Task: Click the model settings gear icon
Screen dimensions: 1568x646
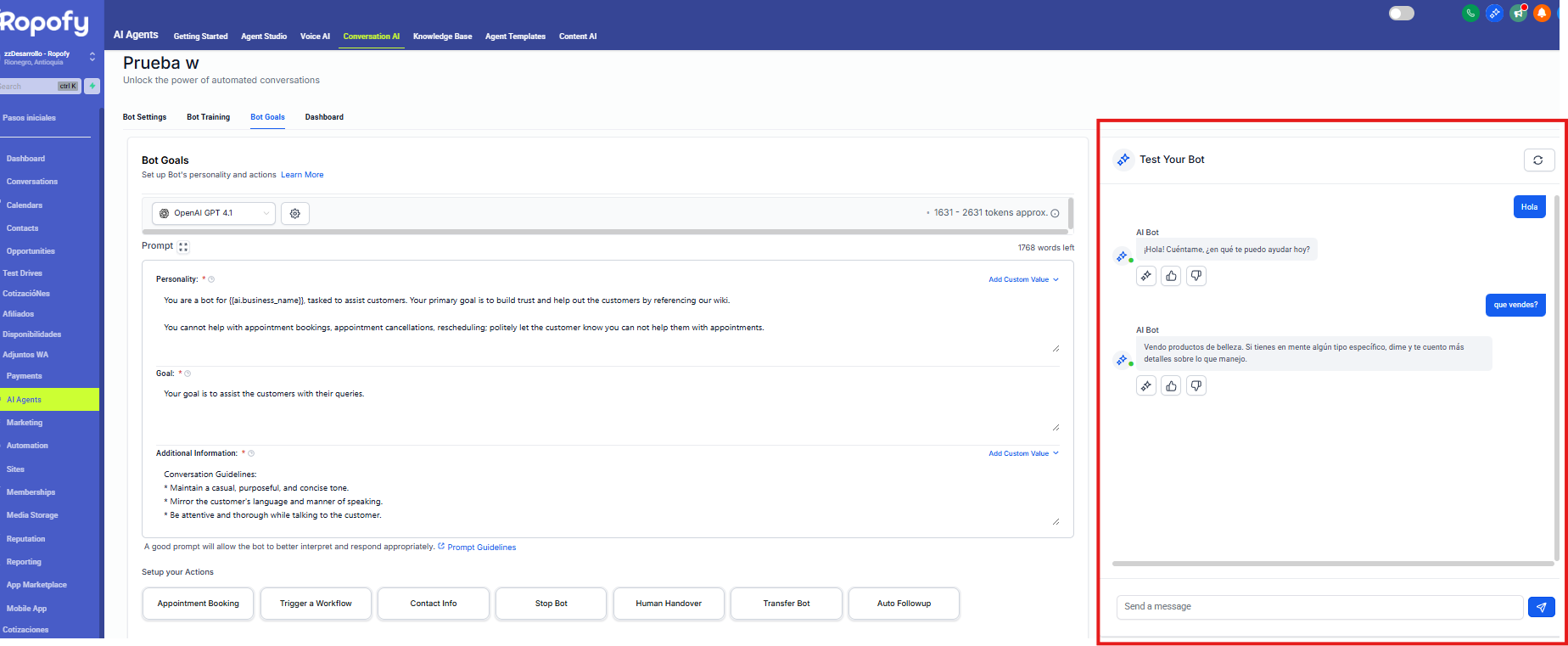Action: click(x=295, y=213)
